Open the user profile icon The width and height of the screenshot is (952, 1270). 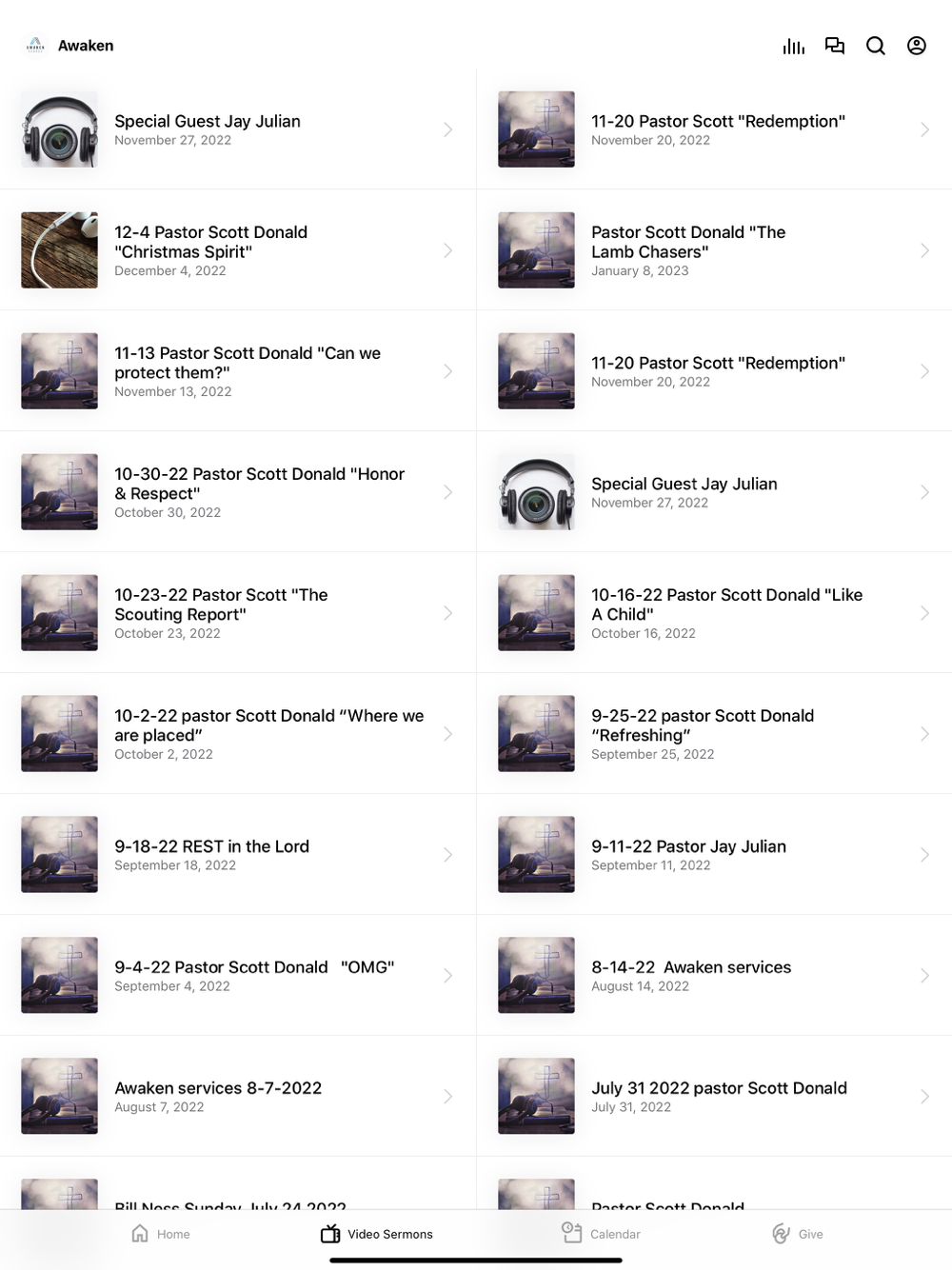coord(917,46)
